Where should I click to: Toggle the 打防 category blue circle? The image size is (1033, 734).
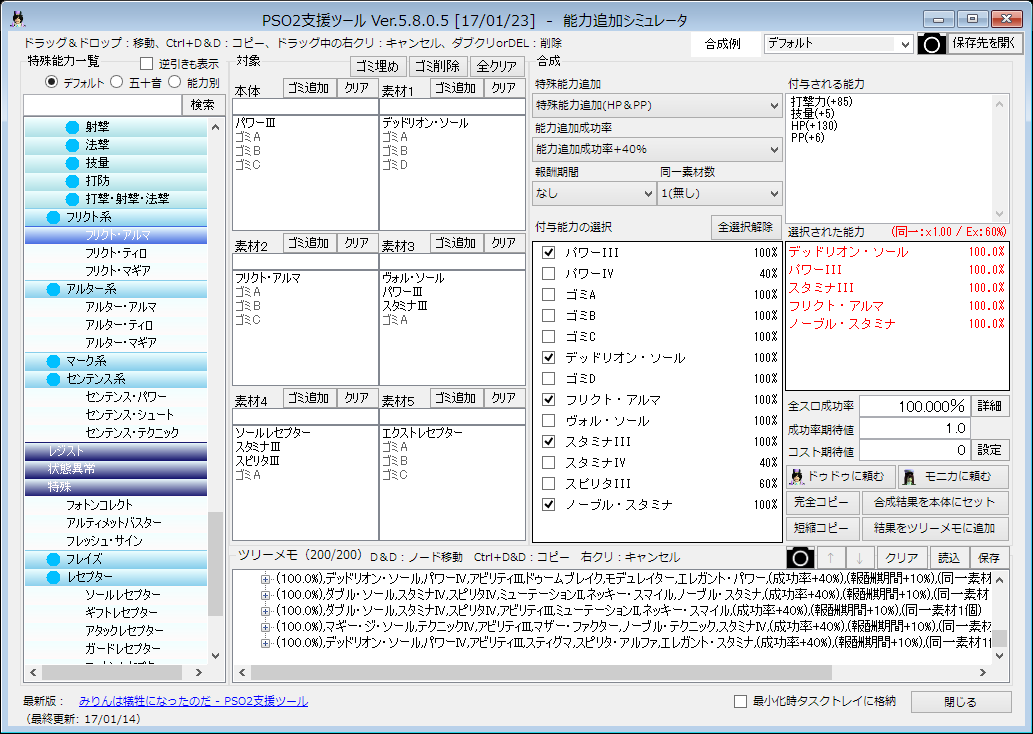point(72,181)
